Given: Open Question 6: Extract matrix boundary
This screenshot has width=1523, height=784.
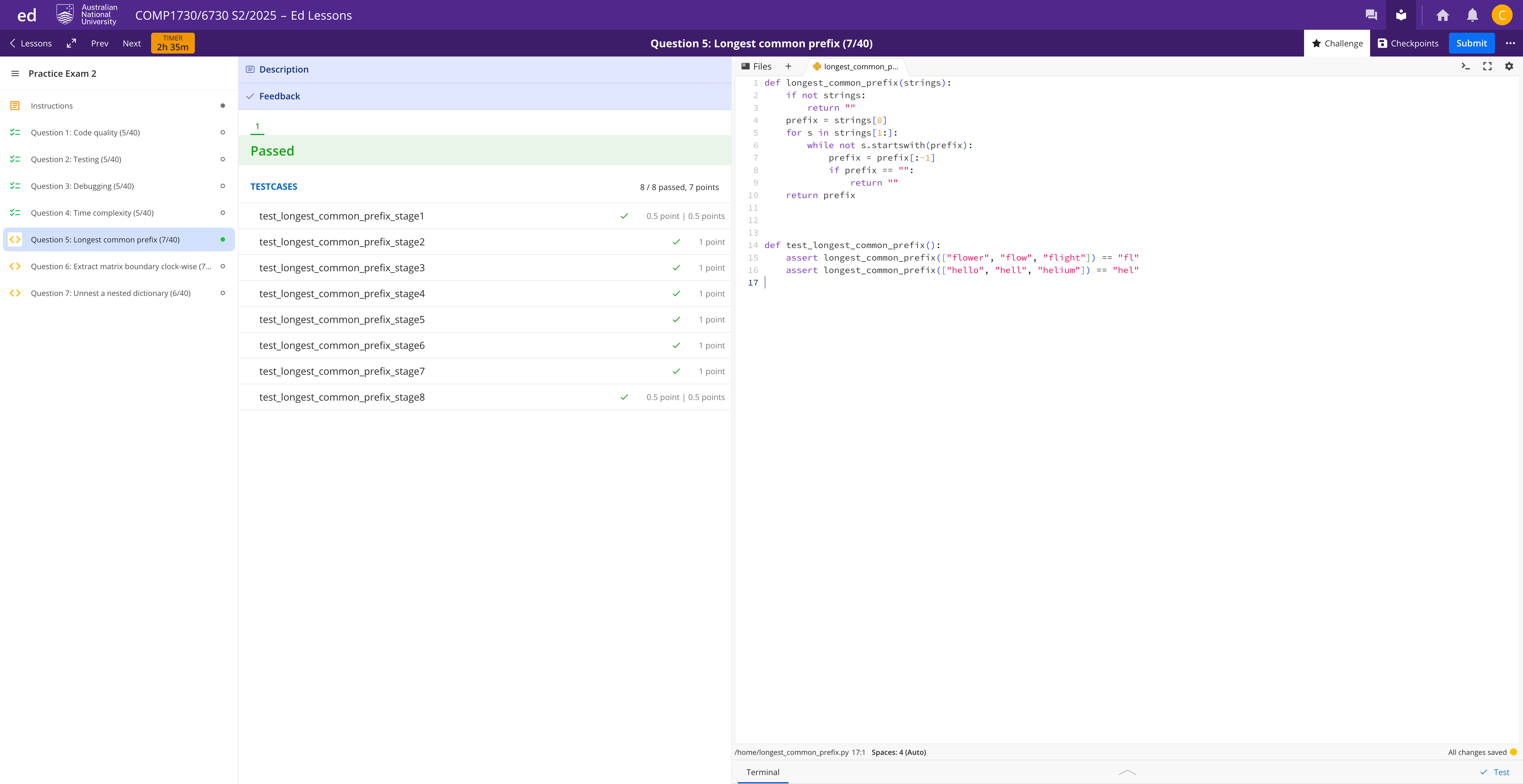Looking at the screenshot, I should click(118, 266).
